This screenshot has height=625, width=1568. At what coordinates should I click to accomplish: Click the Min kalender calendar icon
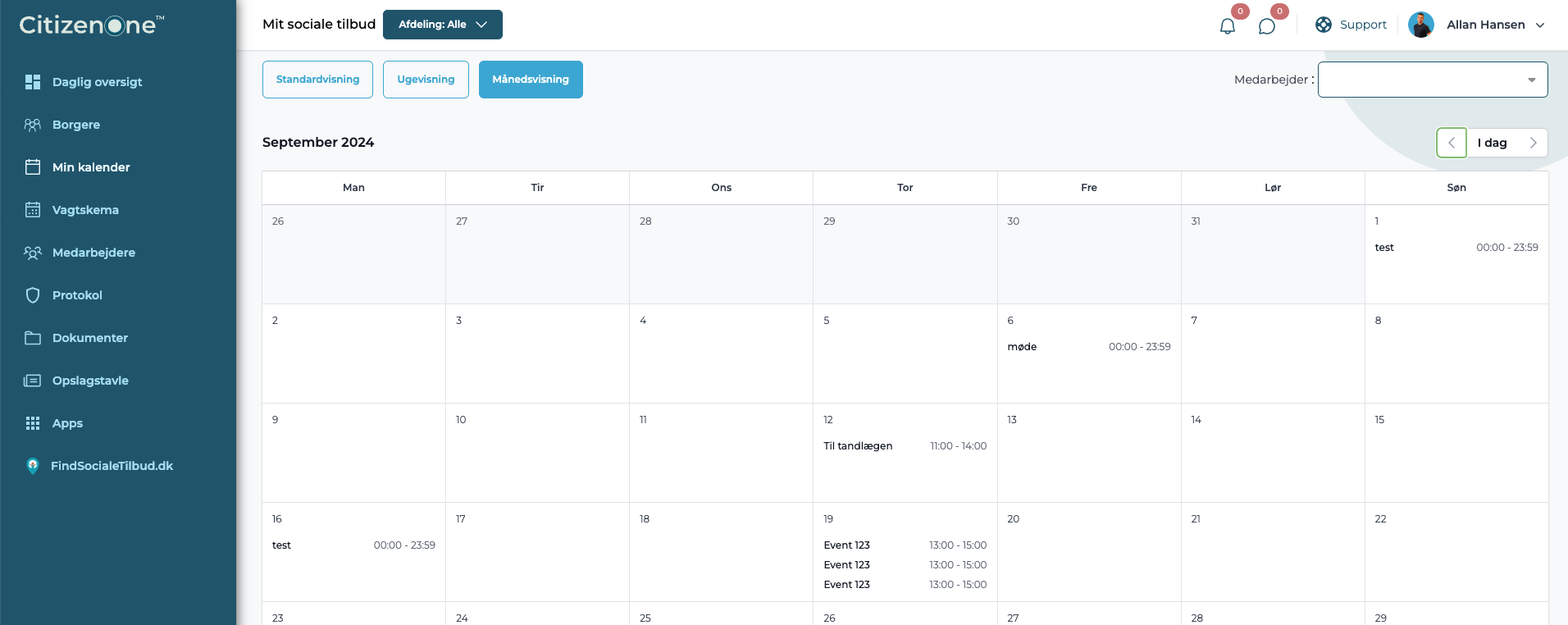pos(33,167)
